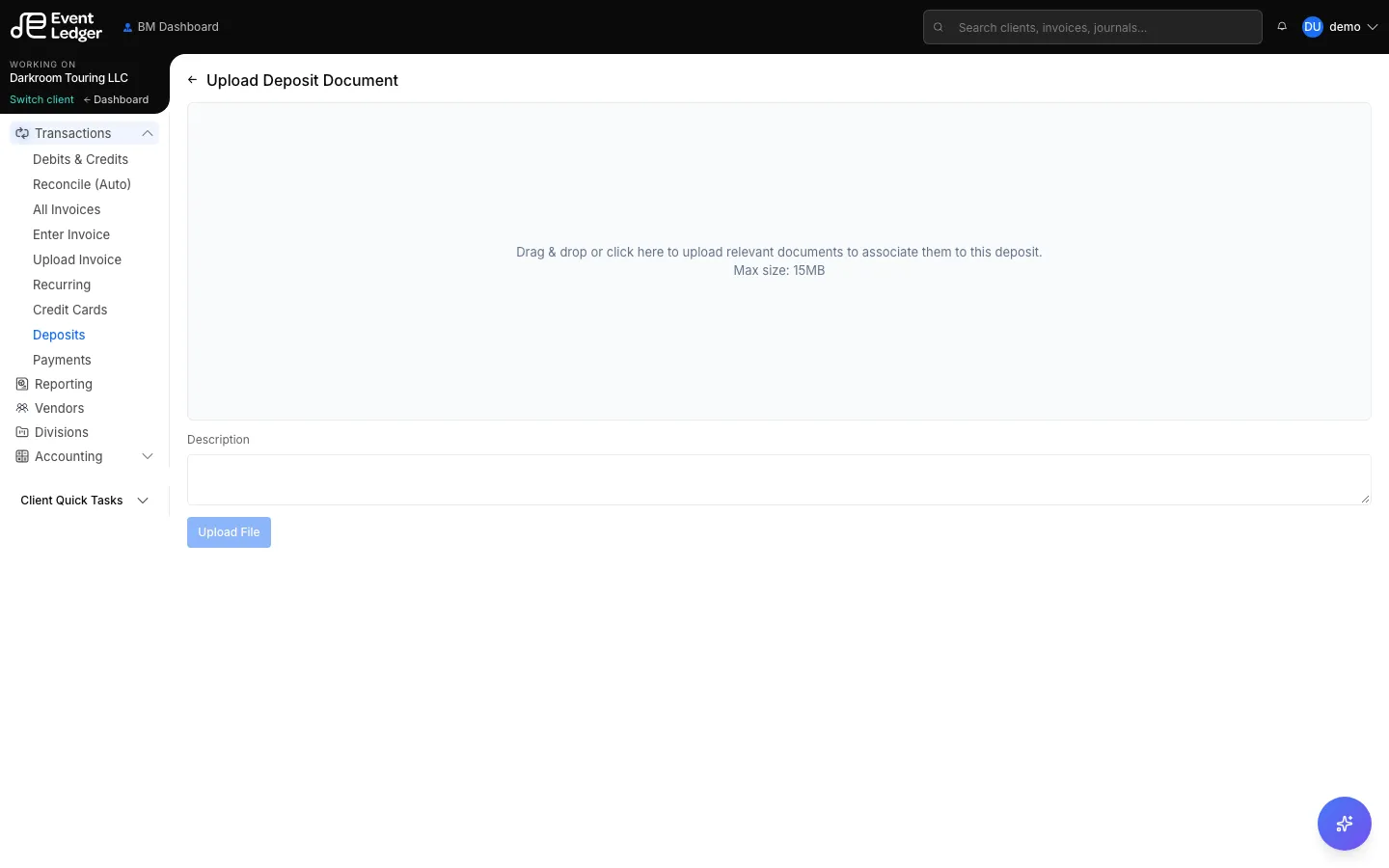Click the Vendors sidebar icon
Screen dimensions: 1389x868
point(22,408)
